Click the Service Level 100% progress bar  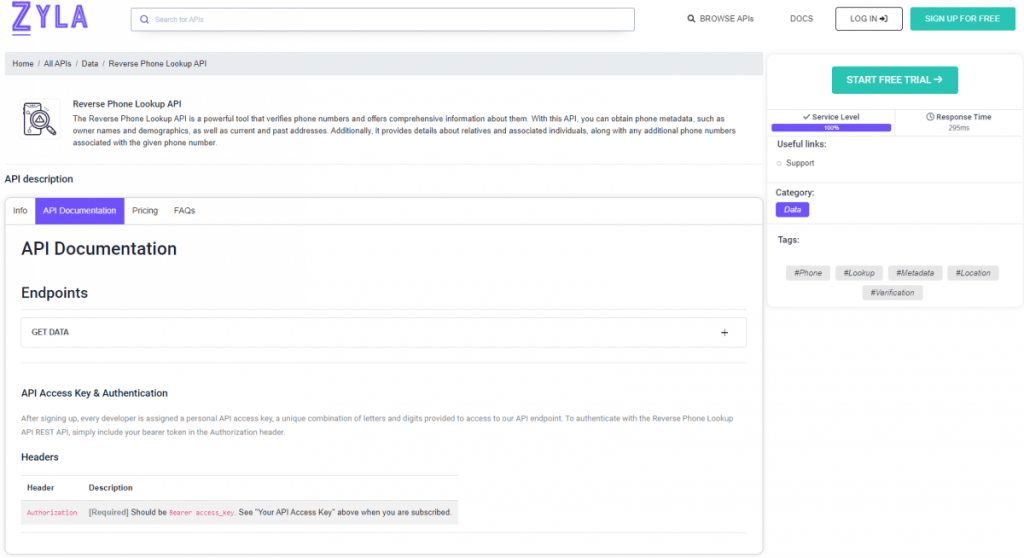tap(831, 128)
